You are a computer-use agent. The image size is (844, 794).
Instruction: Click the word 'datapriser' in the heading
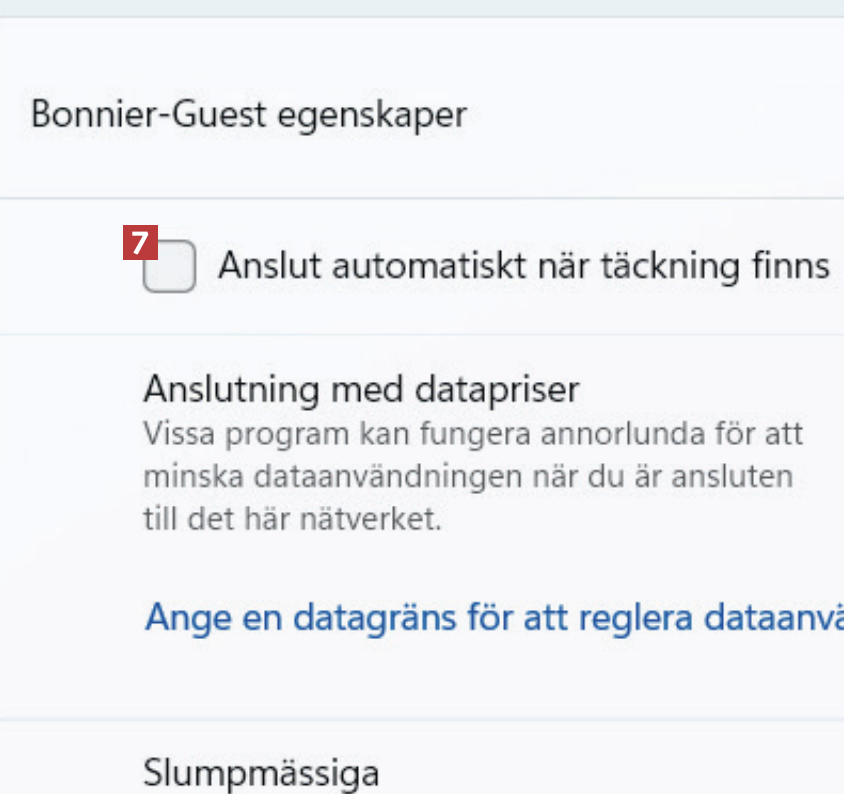pyautogui.click(x=498, y=388)
